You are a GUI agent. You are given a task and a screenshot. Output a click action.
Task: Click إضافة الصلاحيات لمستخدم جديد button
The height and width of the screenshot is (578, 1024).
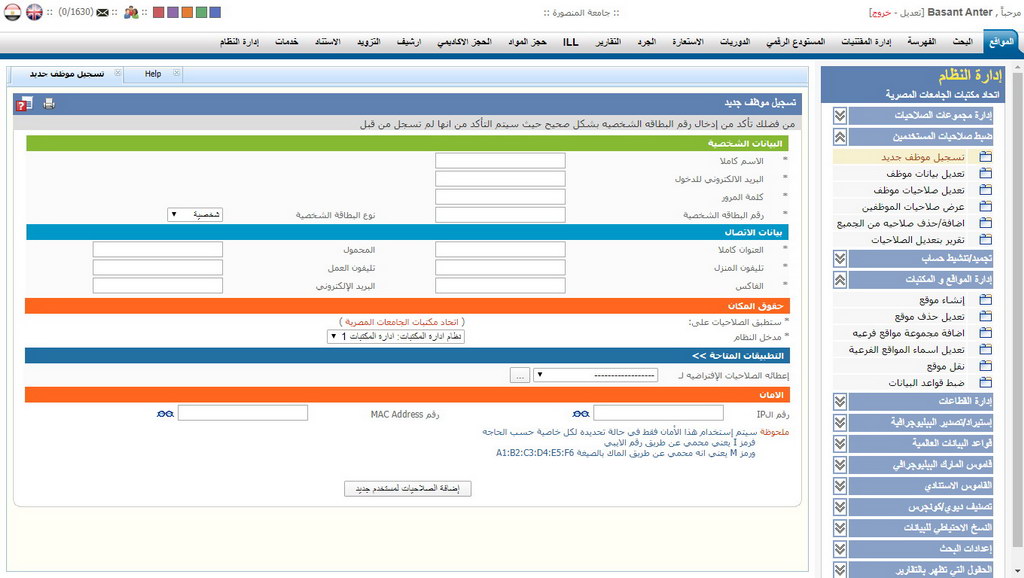(x=408, y=489)
